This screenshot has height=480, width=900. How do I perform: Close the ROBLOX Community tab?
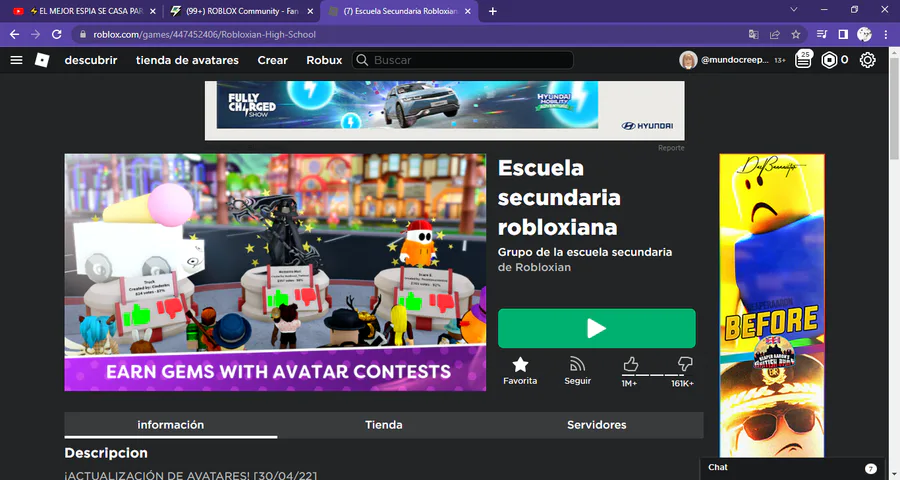pos(311,11)
